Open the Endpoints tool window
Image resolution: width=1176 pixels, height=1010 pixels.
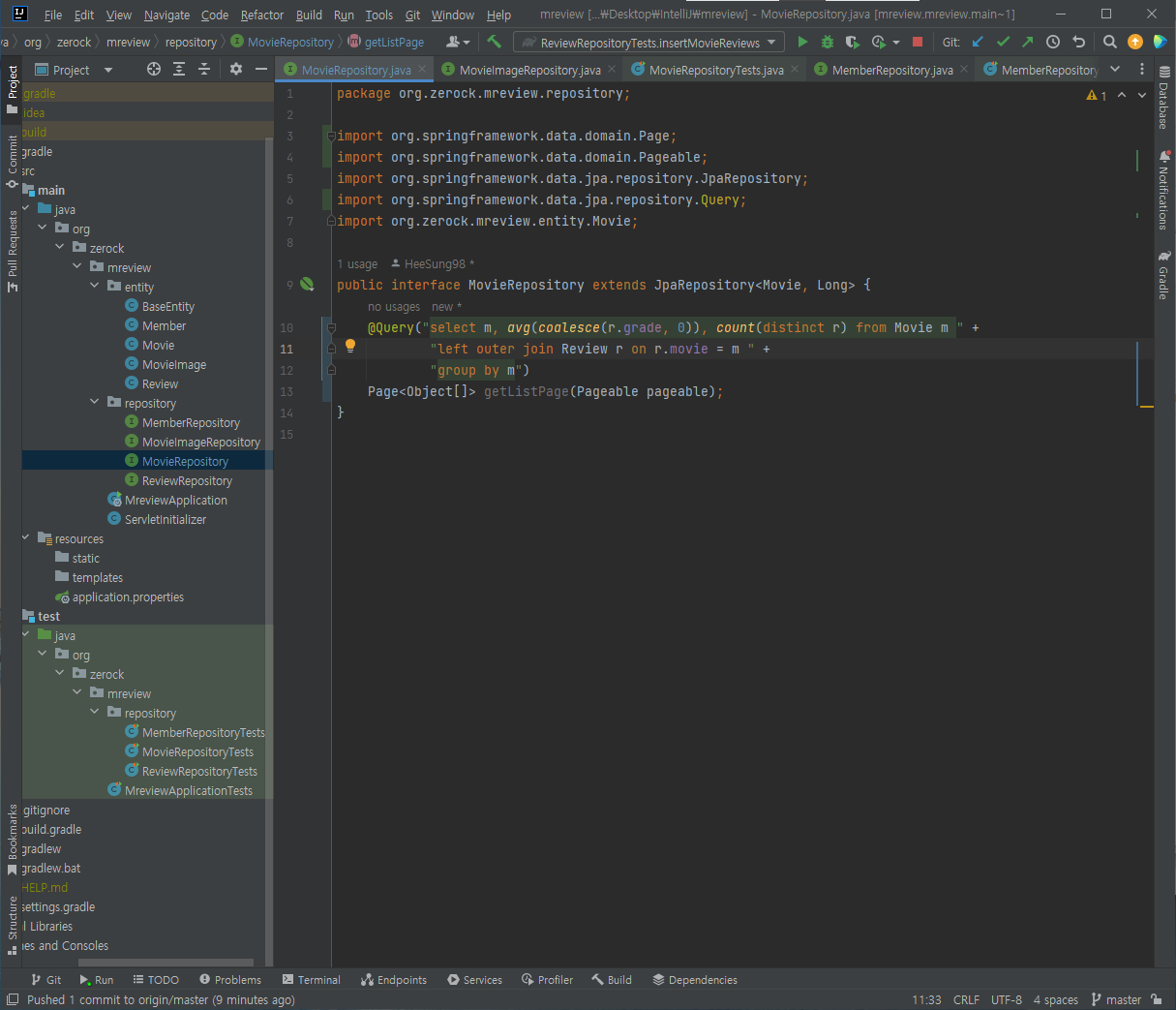[x=394, y=980]
